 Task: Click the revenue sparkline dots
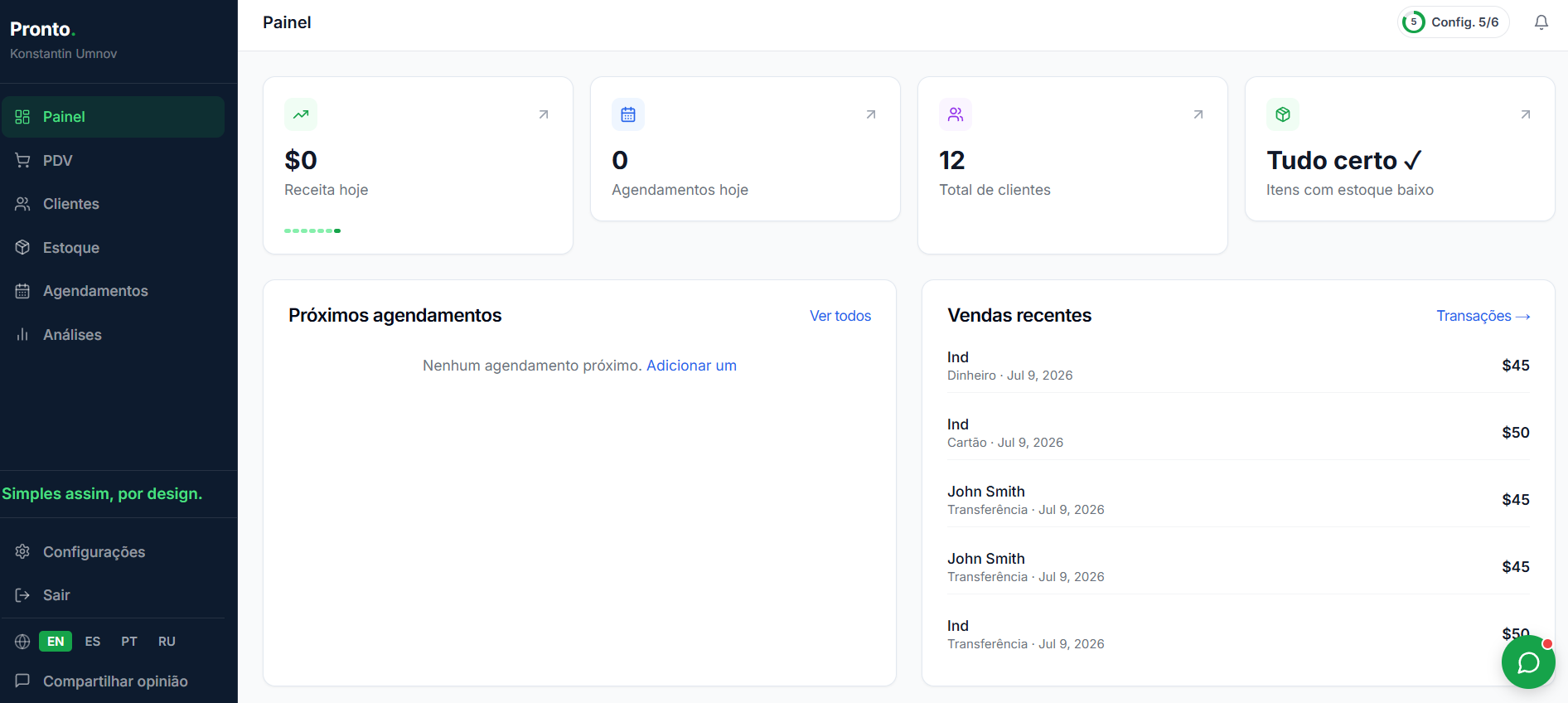pos(312,230)
